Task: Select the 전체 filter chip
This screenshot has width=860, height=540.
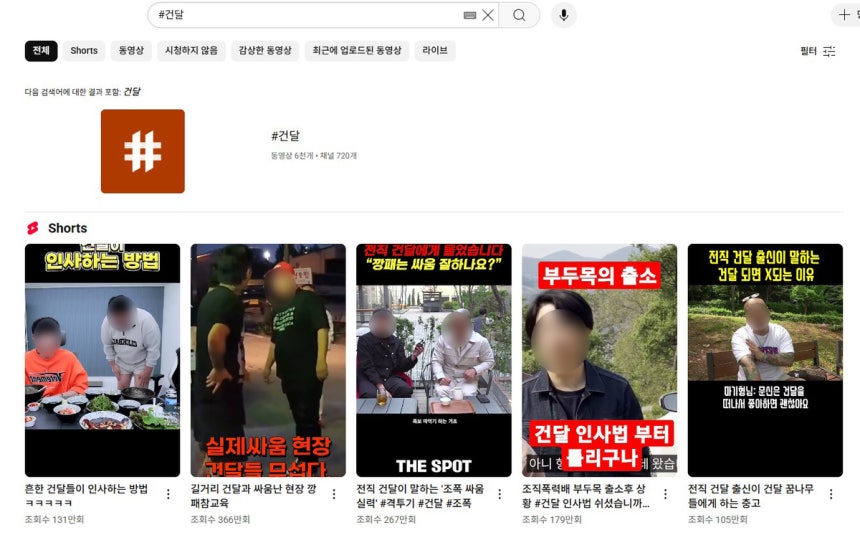Action: click(41, 51)
